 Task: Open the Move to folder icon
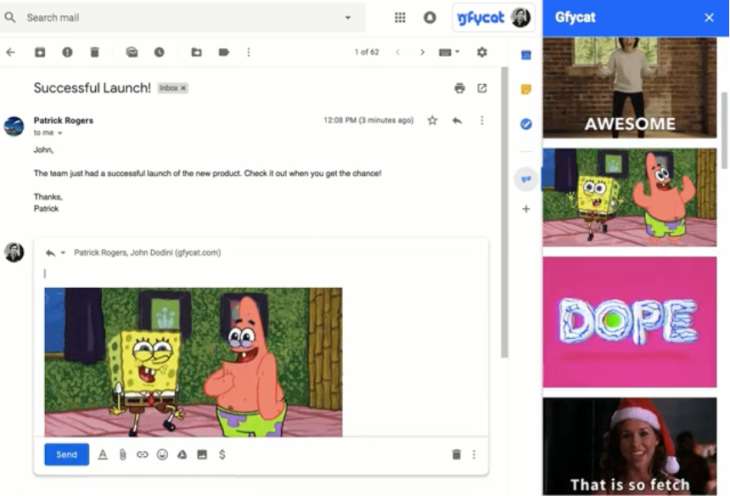click(196, 52)
